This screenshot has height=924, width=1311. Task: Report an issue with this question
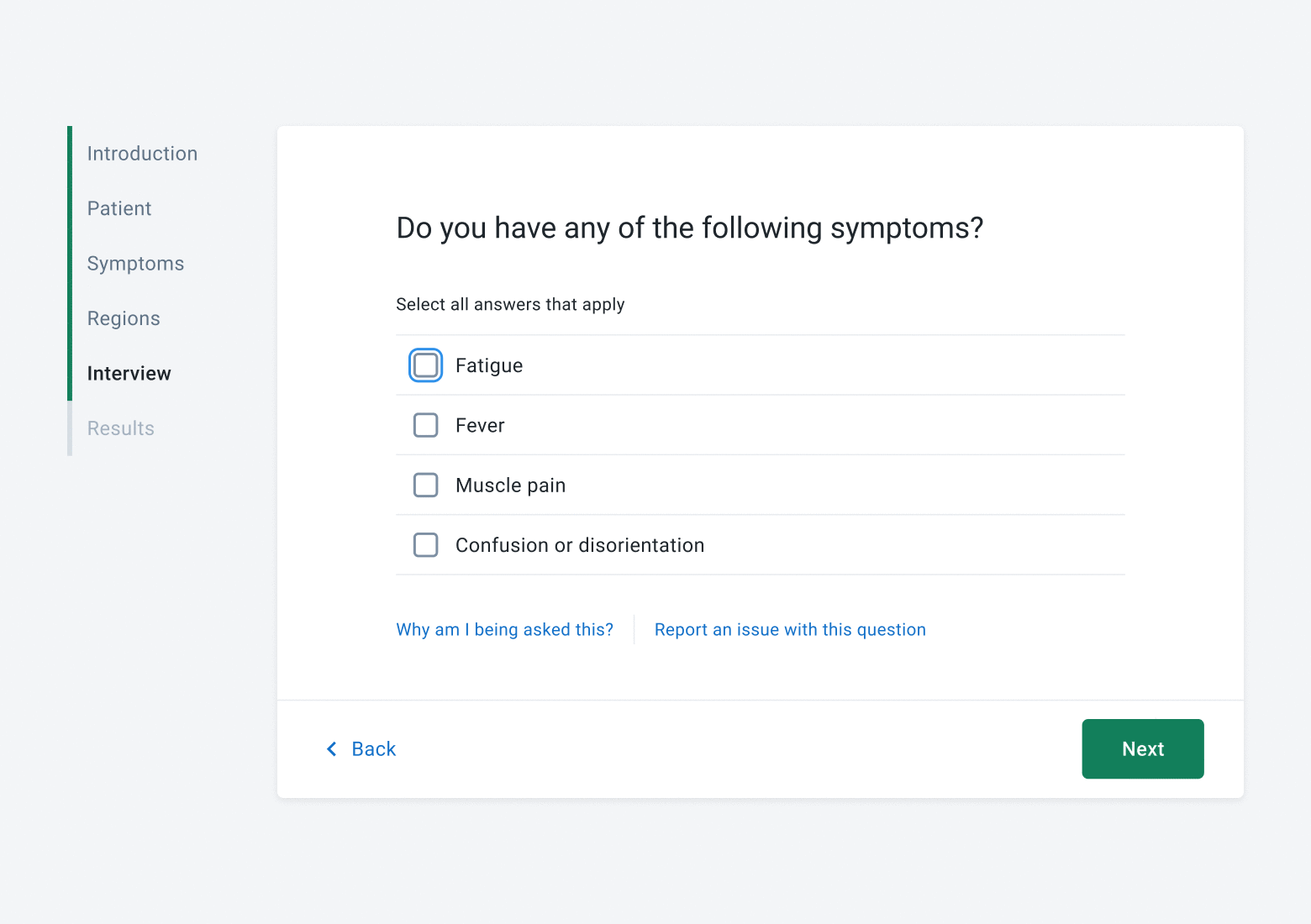pyautogui.click(x=790, y=629)
